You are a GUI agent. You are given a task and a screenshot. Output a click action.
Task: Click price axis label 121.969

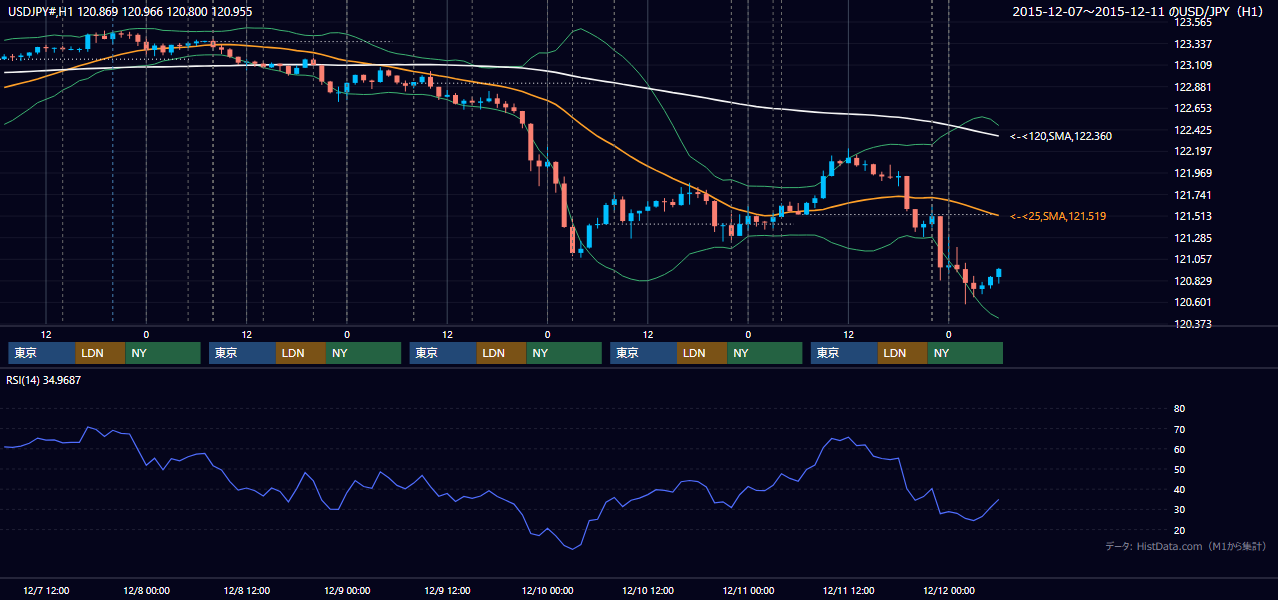(1193, 173)
